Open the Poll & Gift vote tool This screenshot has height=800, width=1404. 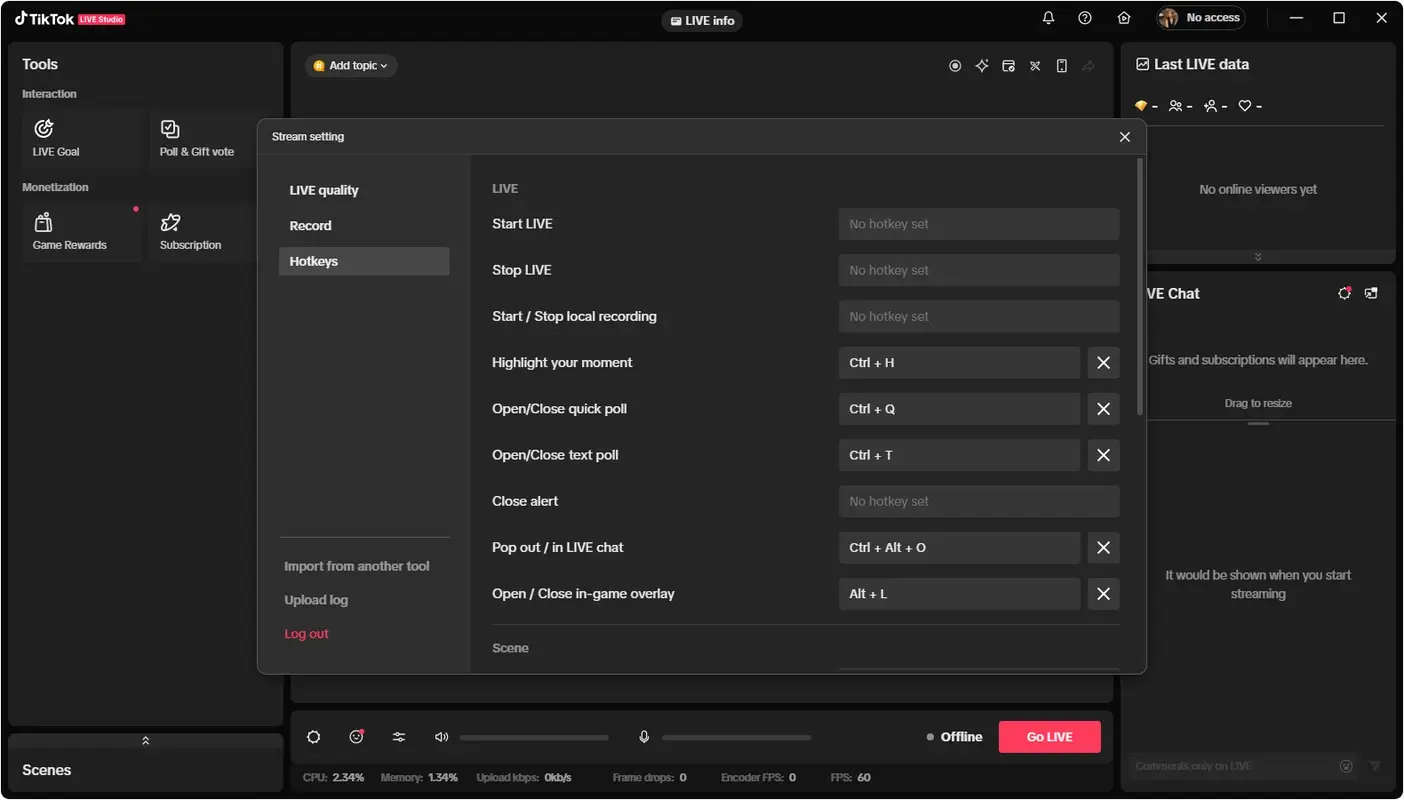[x=196, y=138]
